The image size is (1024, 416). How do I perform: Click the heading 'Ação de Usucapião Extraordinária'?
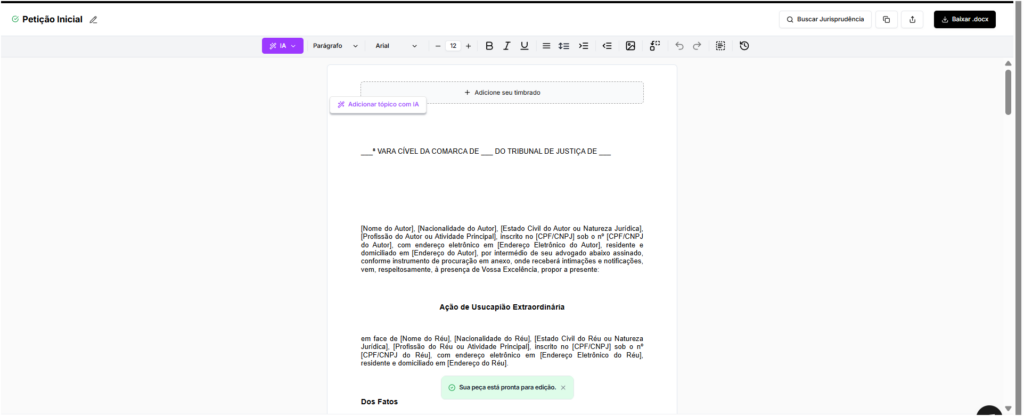coord(502,307)
